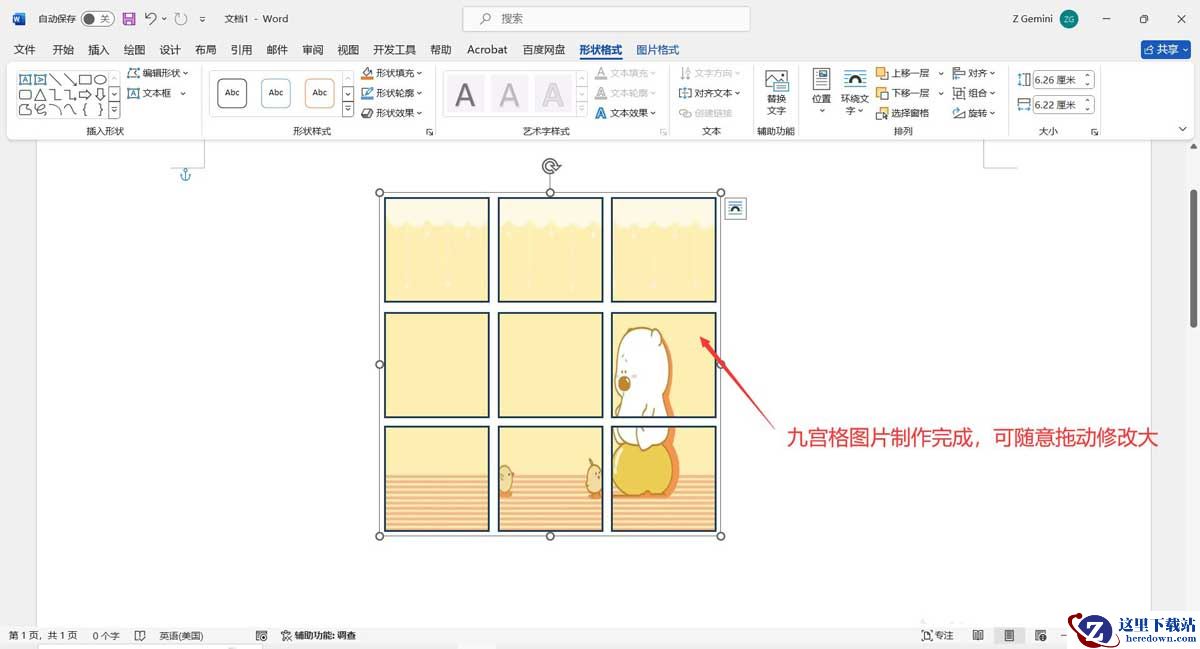1200x649 pixels.
Task: Open the 形状轮廓 dropdown
Action: [392, 93]
